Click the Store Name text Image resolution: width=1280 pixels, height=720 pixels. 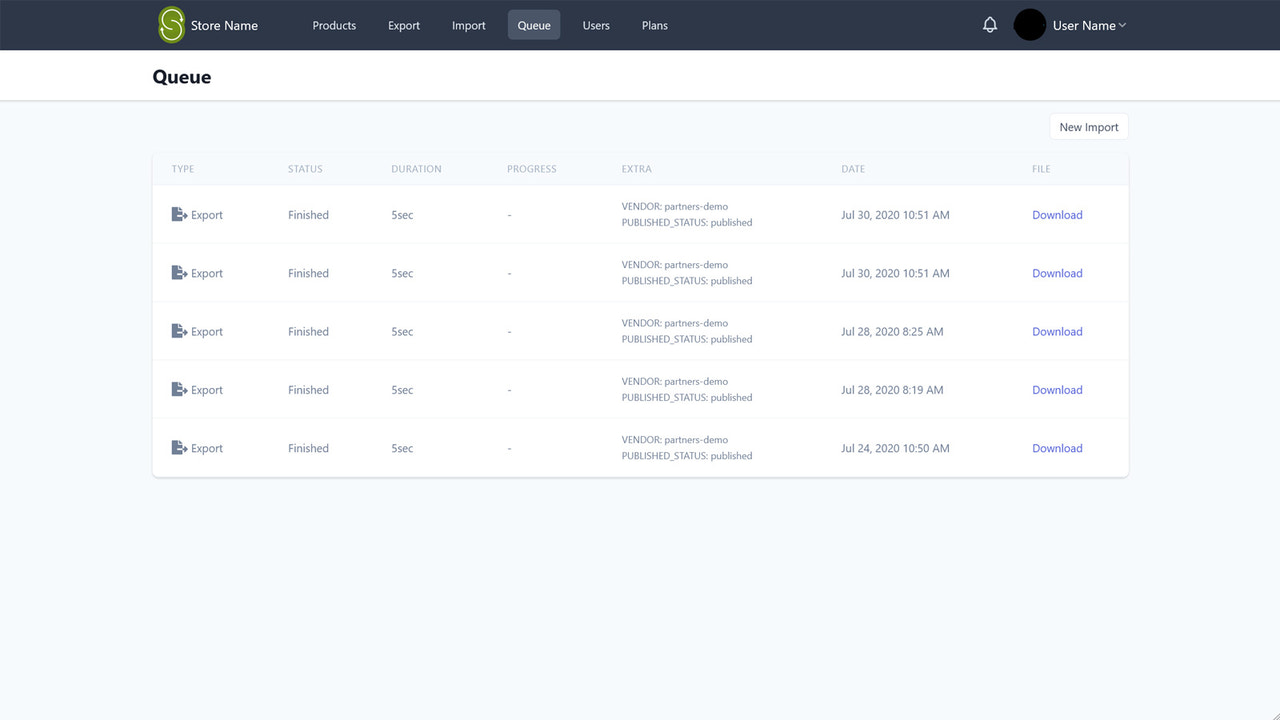224,26
